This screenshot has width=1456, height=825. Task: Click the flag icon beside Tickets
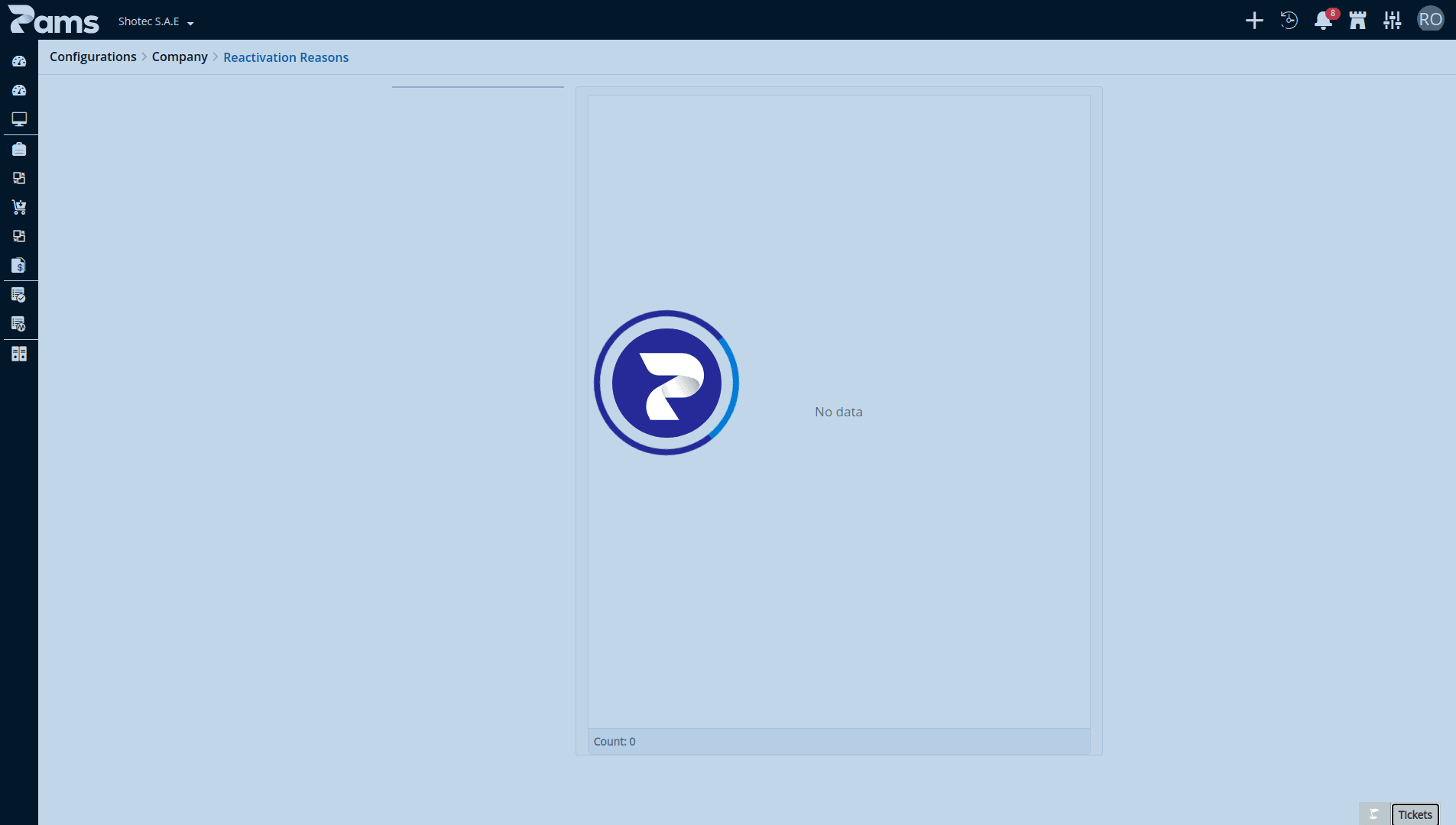coord(1374,814)
